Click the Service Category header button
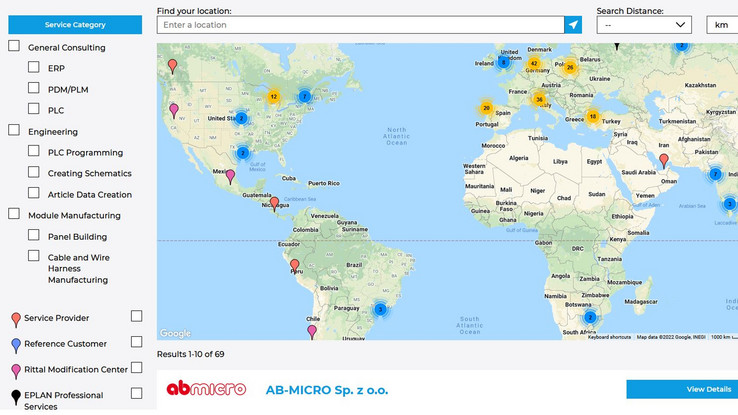Image resolution: width=738 pixels, height=415 pixels. coord(75,25)
